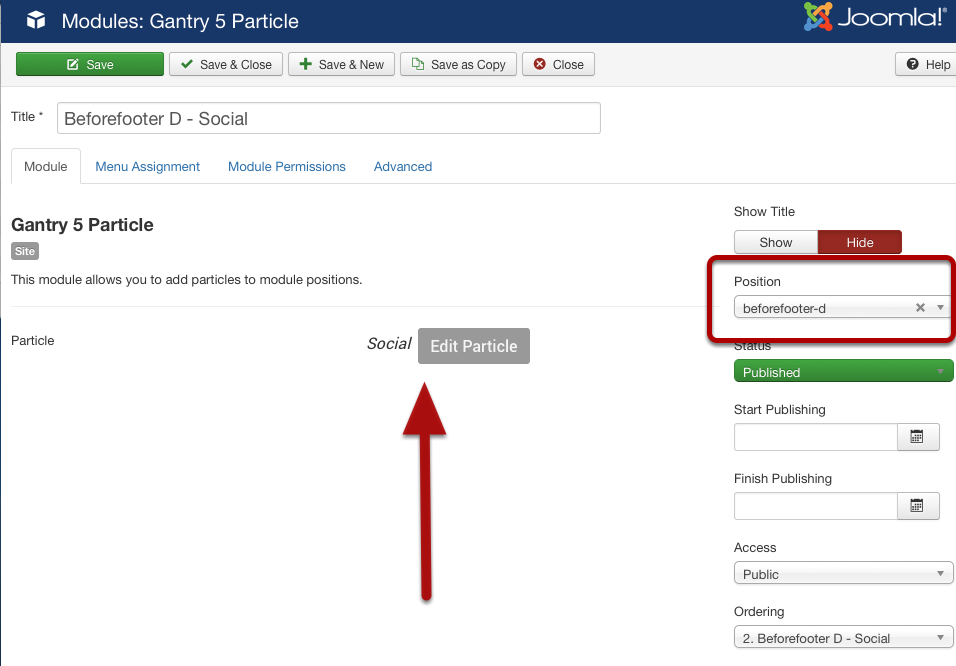The image size is (956, 666).
Task: Open the Access dropdown set to Public
Action: (x=844, y=574)
